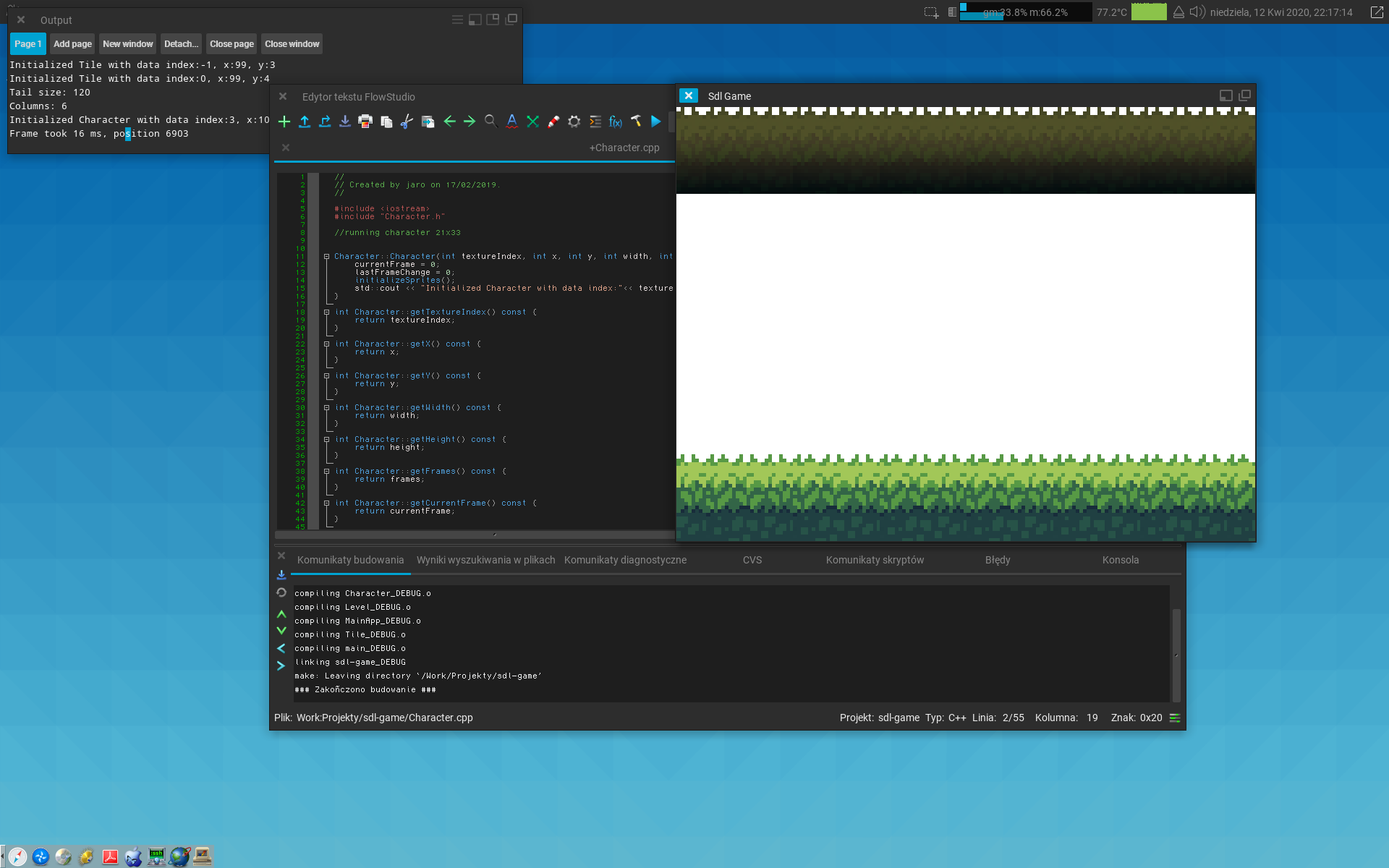Open the Komunikaty skryptów tab
Screen dimensions: 1389x868
[x=875, y=560]
